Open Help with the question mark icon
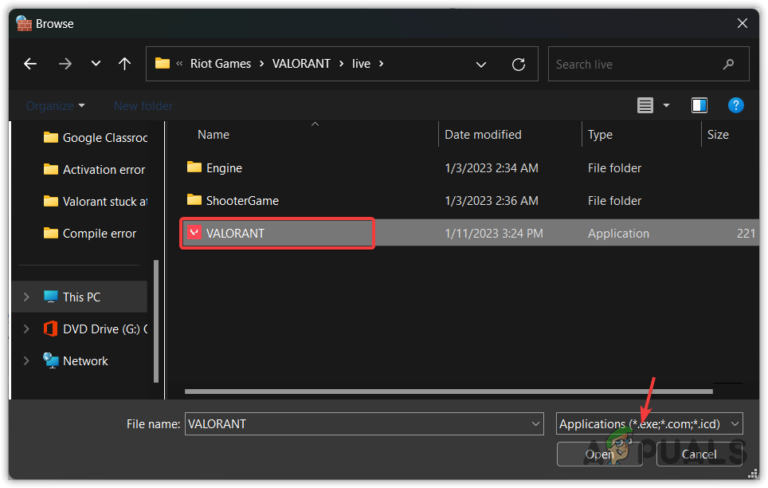The width and height of the screenshot is (768, 488). [736, 105]
